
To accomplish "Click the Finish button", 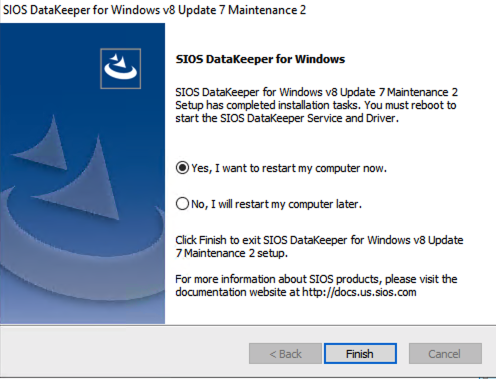I will click(360, 353).
